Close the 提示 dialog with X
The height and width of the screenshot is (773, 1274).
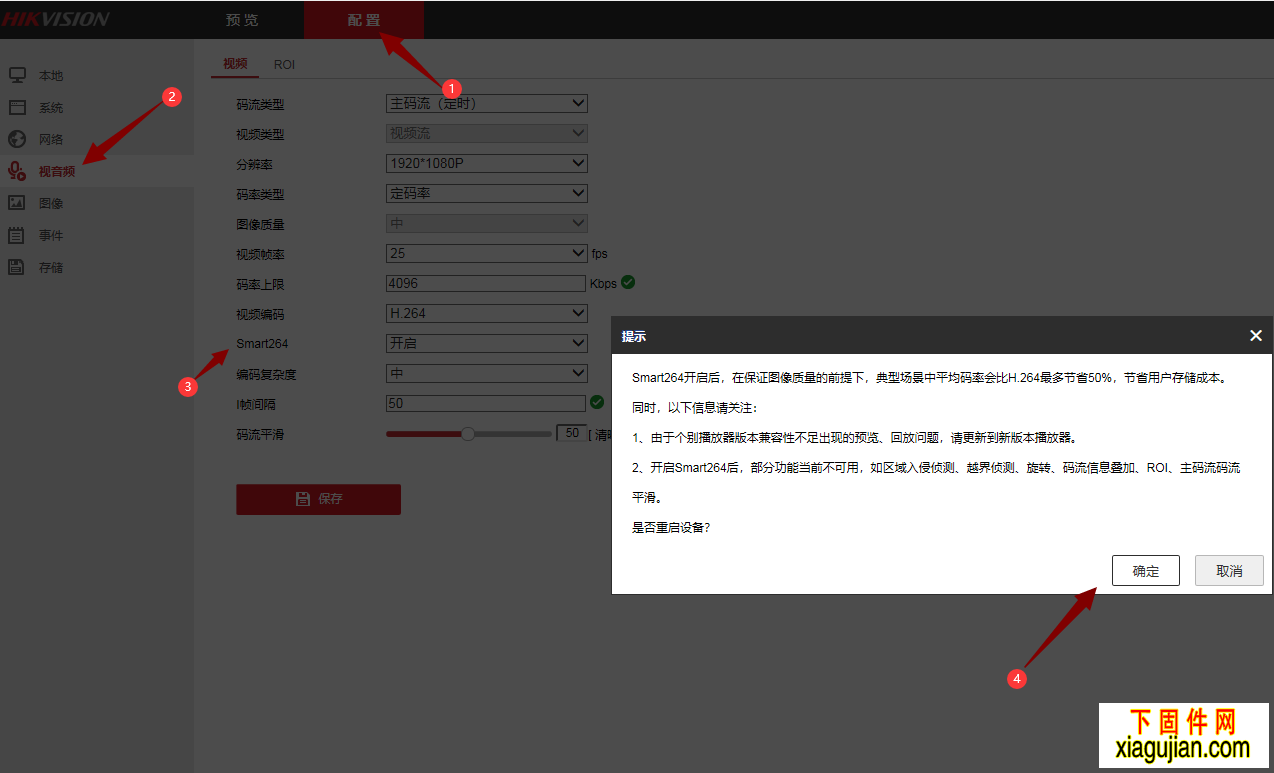(x=1256, y=336)
